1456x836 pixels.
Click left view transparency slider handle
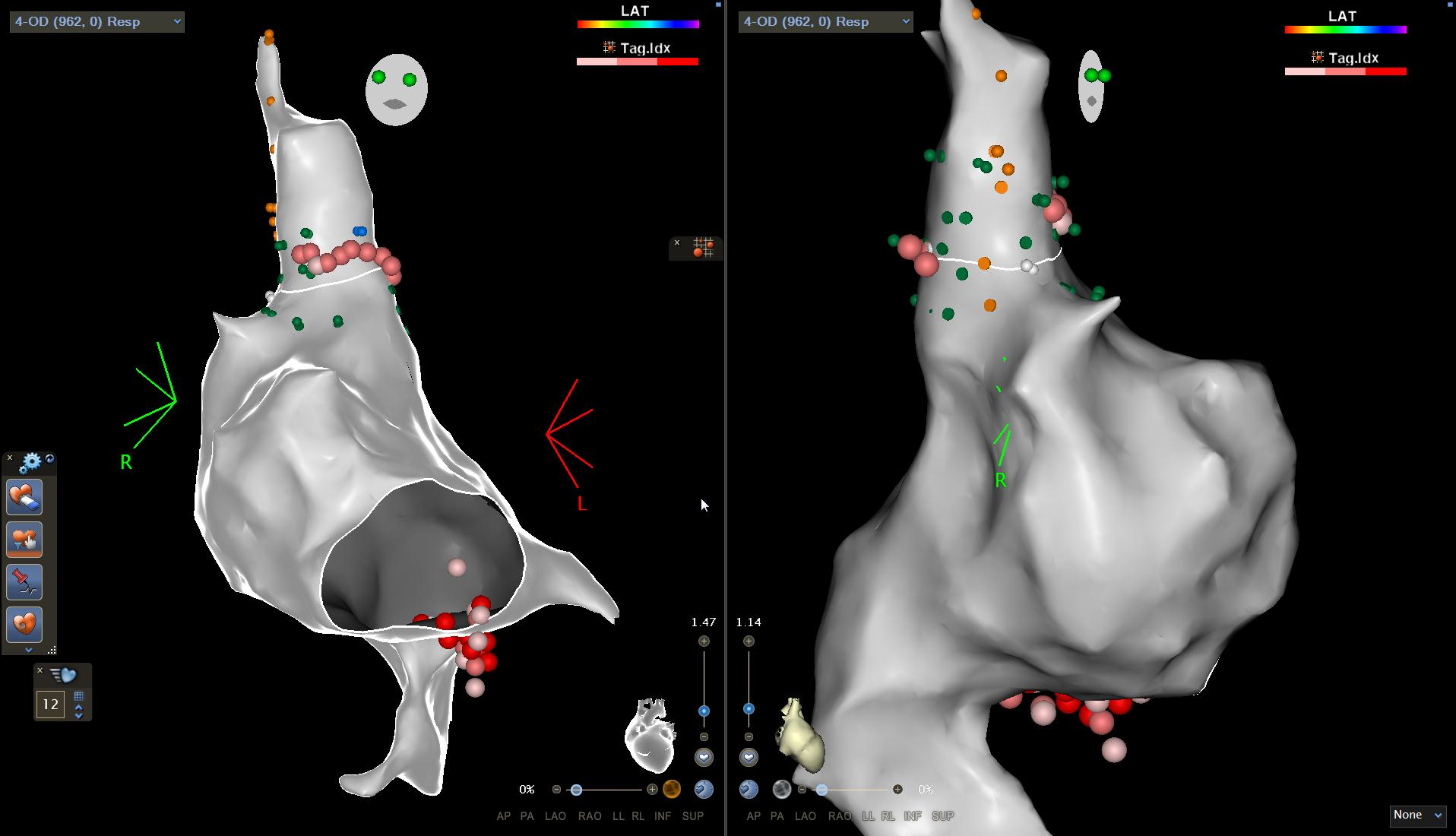[576, 790]
